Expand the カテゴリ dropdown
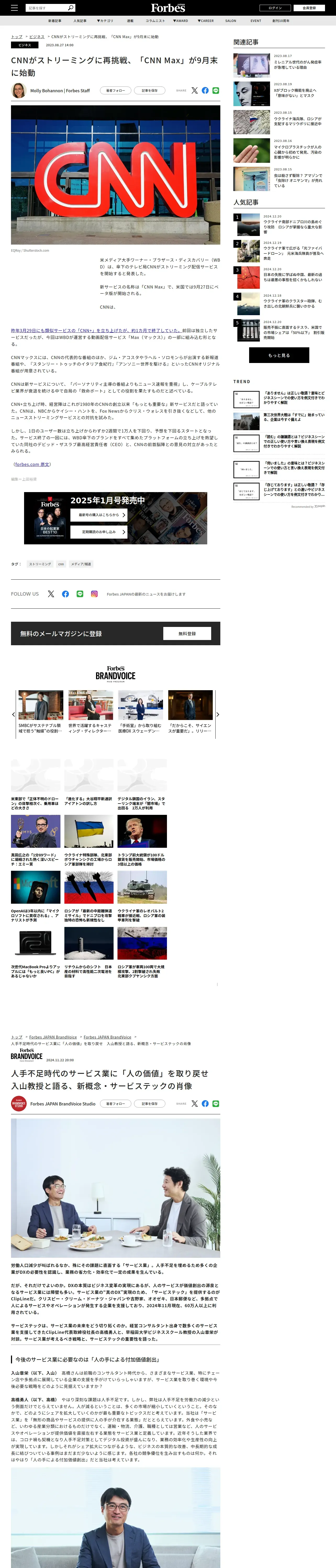336x1568 pixels. (x=105, y=21)
